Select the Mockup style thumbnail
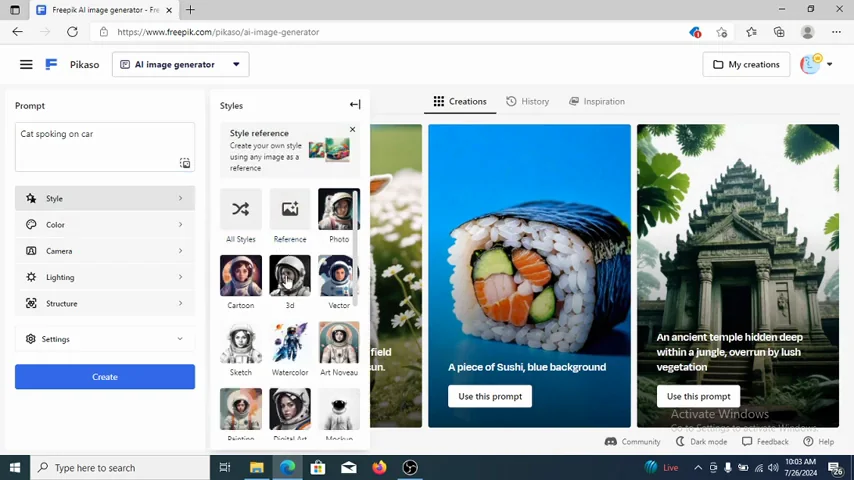This screenshot has width=854, height=480. point(338,409)
